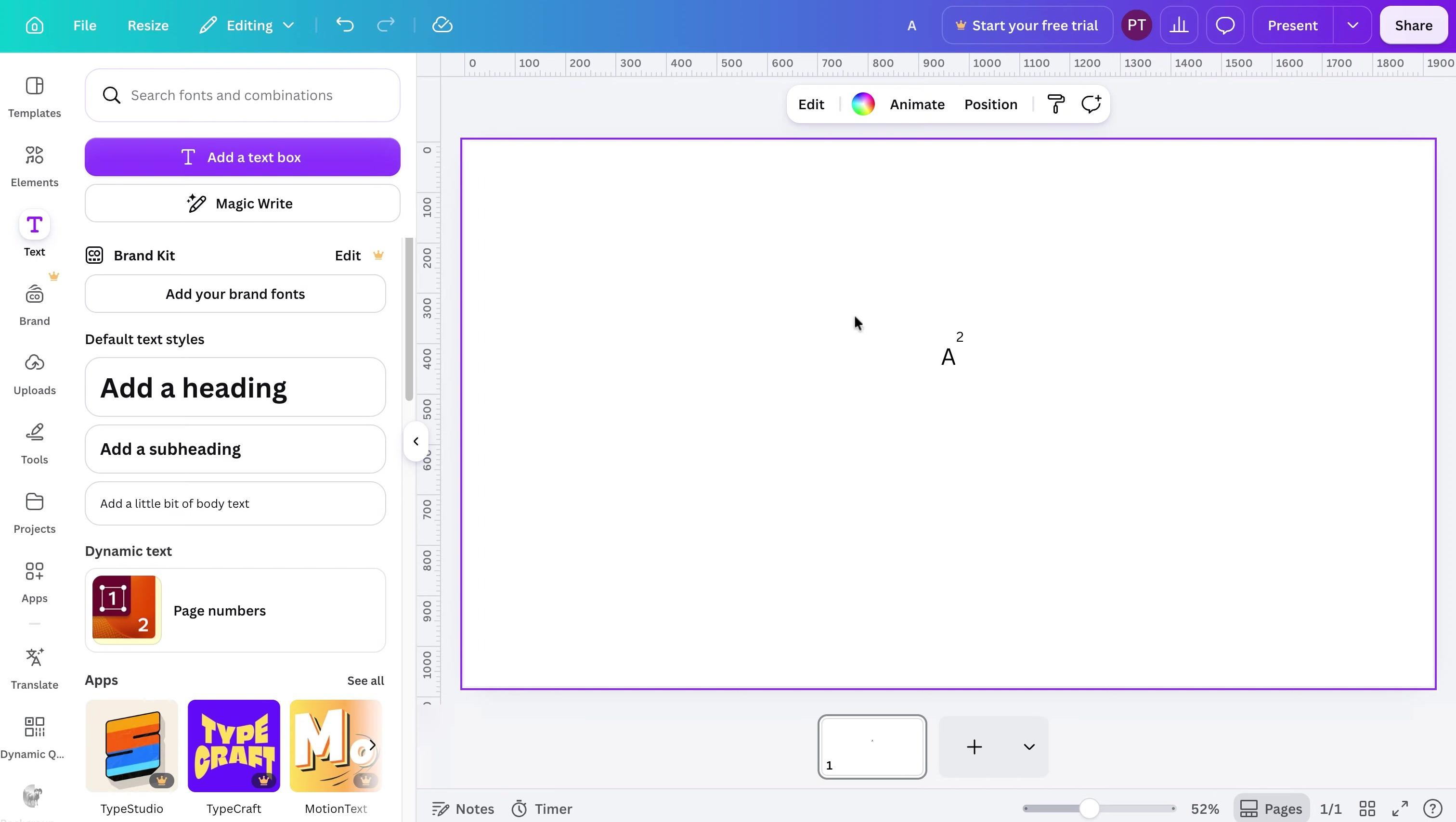Add a heading text style
The height and width of the screenshot is (822, 1456).
(235, 387)
